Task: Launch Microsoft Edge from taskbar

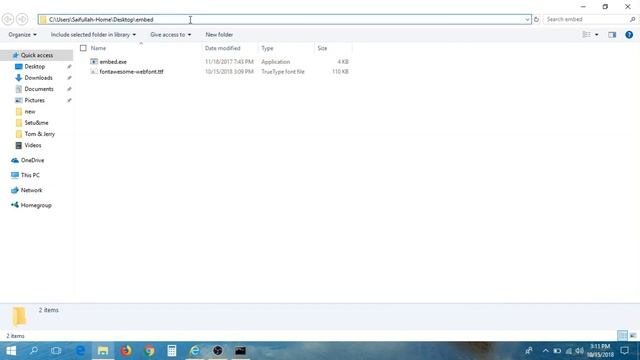Action: (80, 351)
